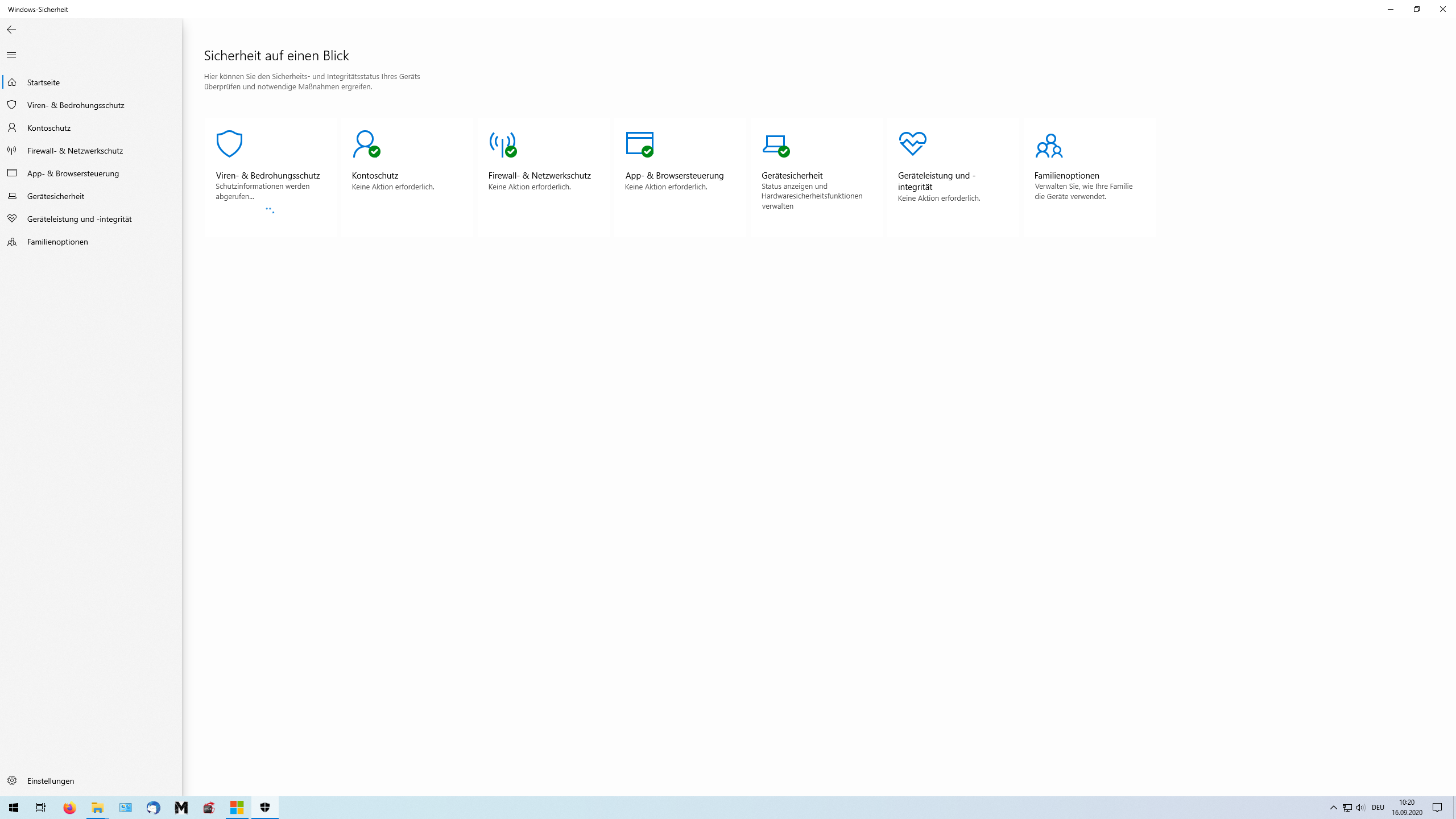1456x819 pixels.
Task: Open the Kontoschutz person tile icon
Action: [366, 144]
